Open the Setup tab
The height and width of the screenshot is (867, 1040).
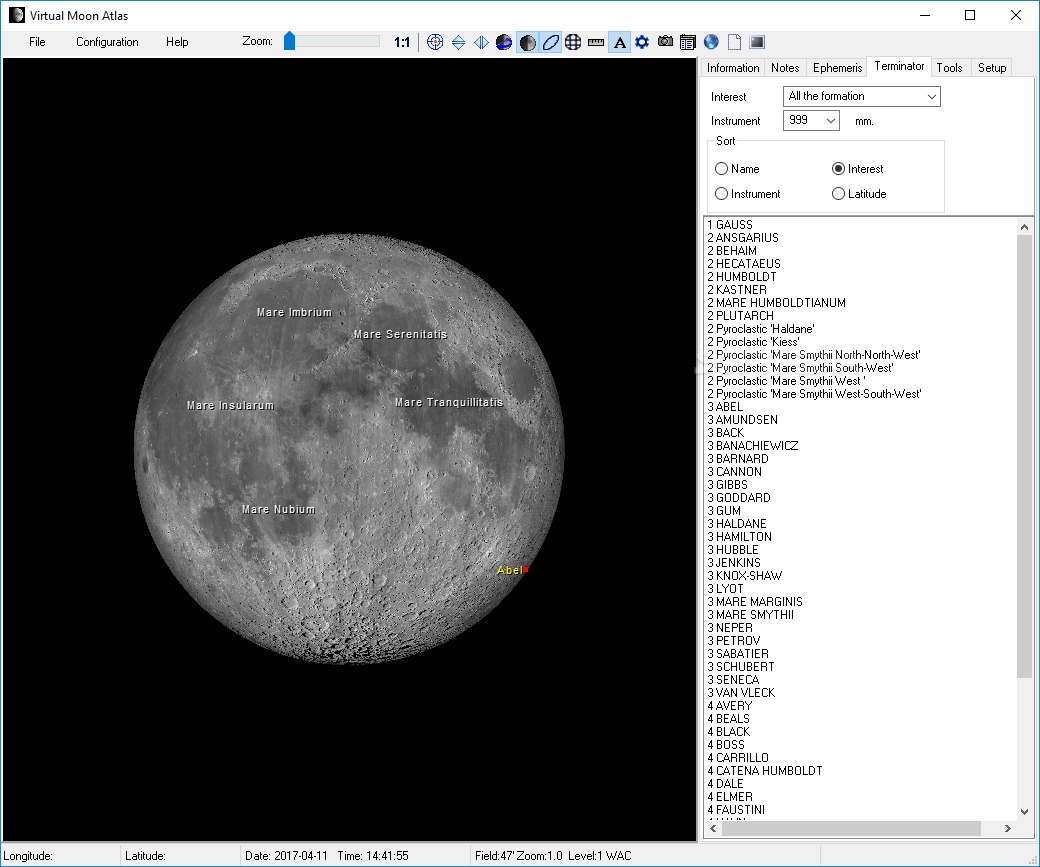992,68
